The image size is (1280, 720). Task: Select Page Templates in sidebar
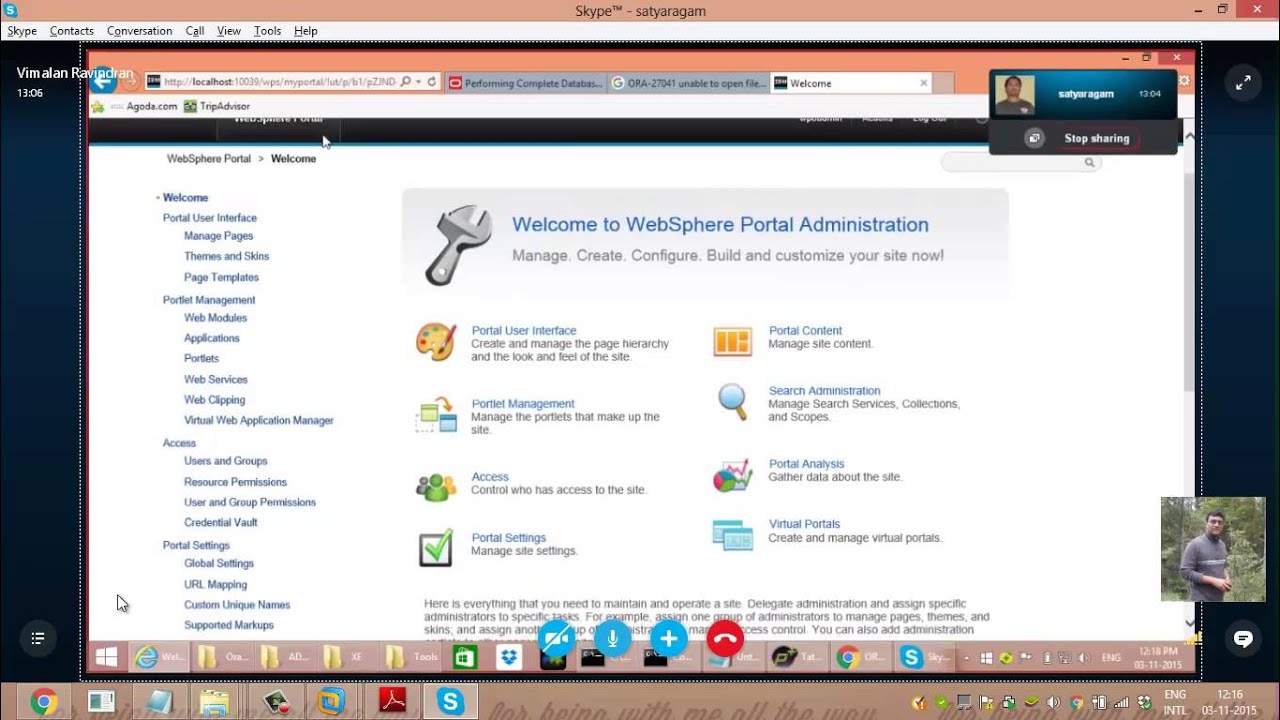[221, 277]
